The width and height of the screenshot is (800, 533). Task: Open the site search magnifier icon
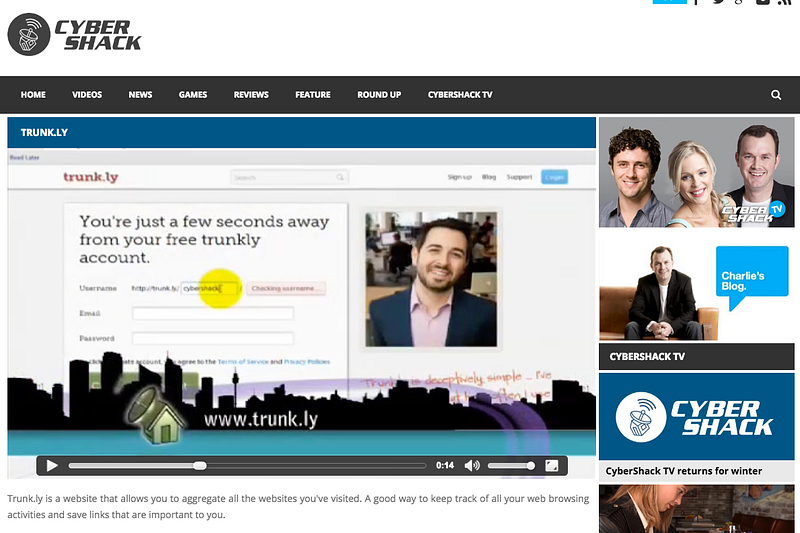pyautogui.click(x=776, y=95)
